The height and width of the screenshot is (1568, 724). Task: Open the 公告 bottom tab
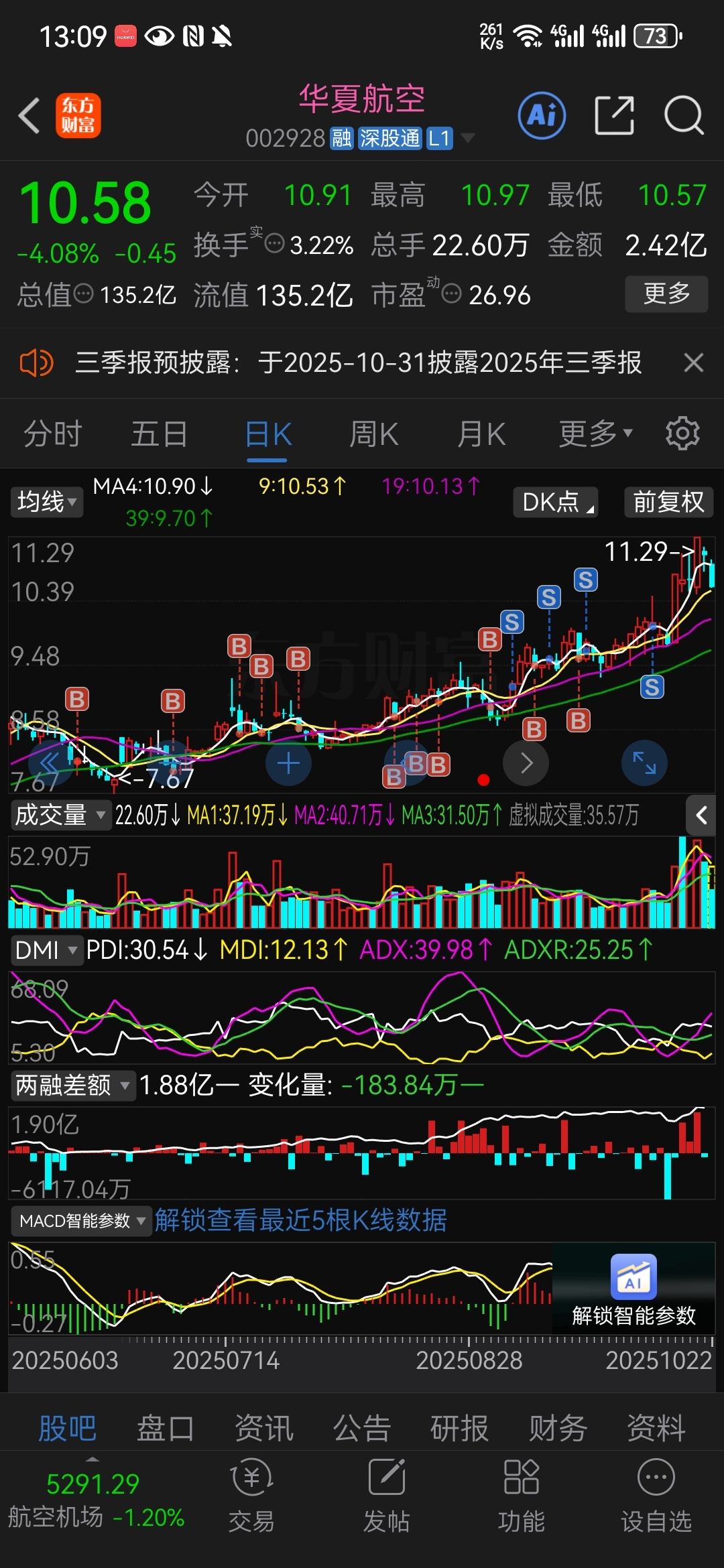[x=362, y=1429]
